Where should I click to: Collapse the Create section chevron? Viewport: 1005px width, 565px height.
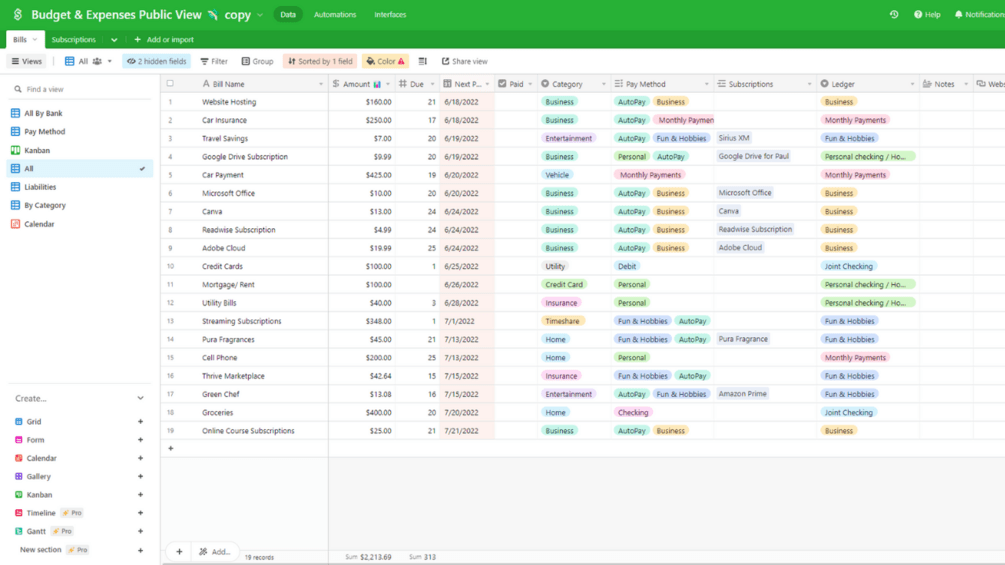[140, 398]
